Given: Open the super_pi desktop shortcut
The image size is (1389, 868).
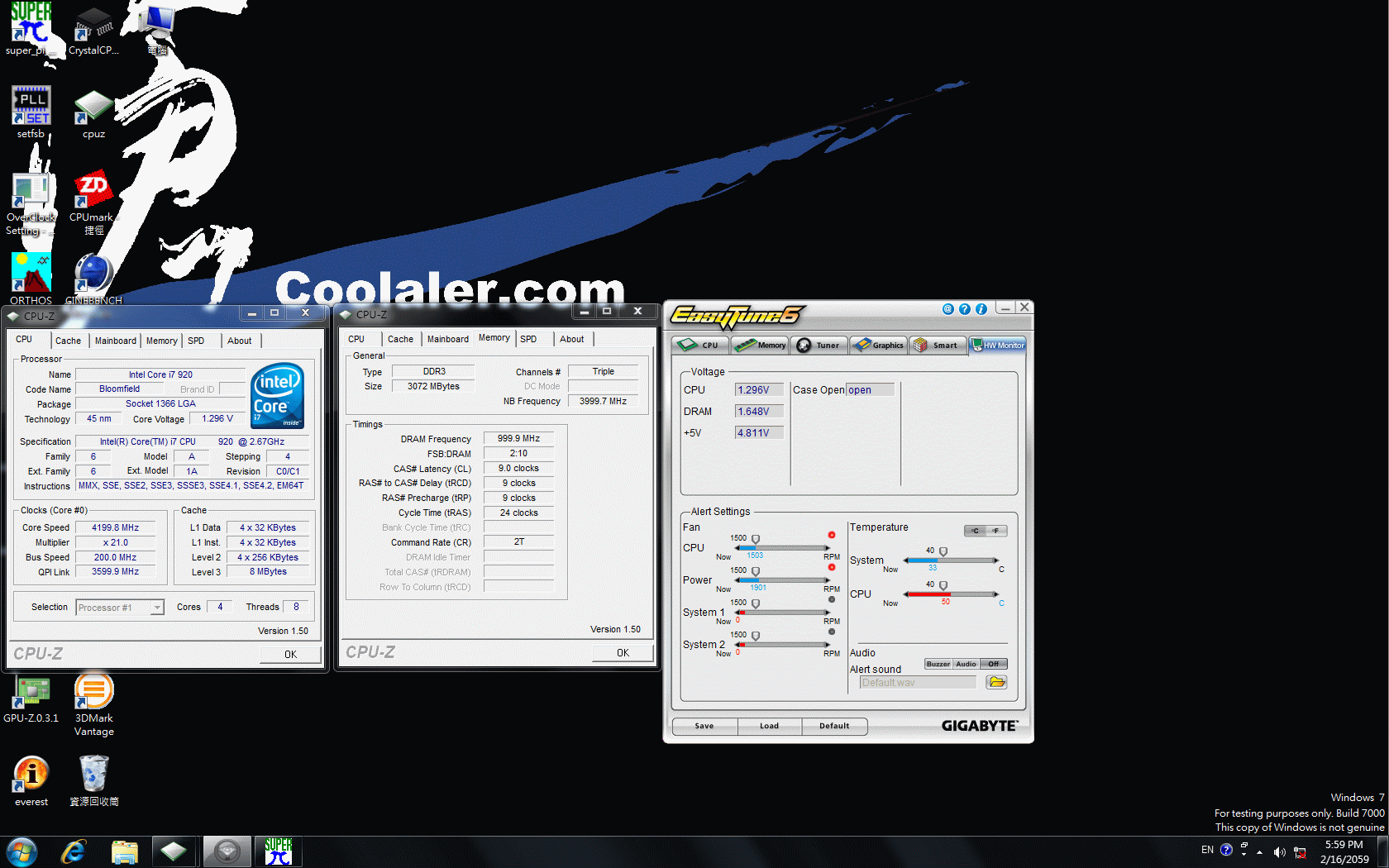Looking at the screenshot, I should 31,29.
